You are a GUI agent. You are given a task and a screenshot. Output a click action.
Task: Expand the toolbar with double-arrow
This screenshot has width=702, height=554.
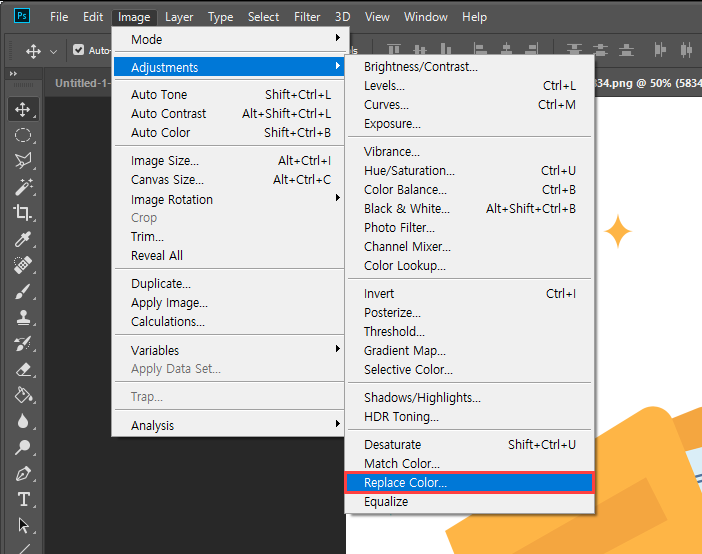coord(13,73)
